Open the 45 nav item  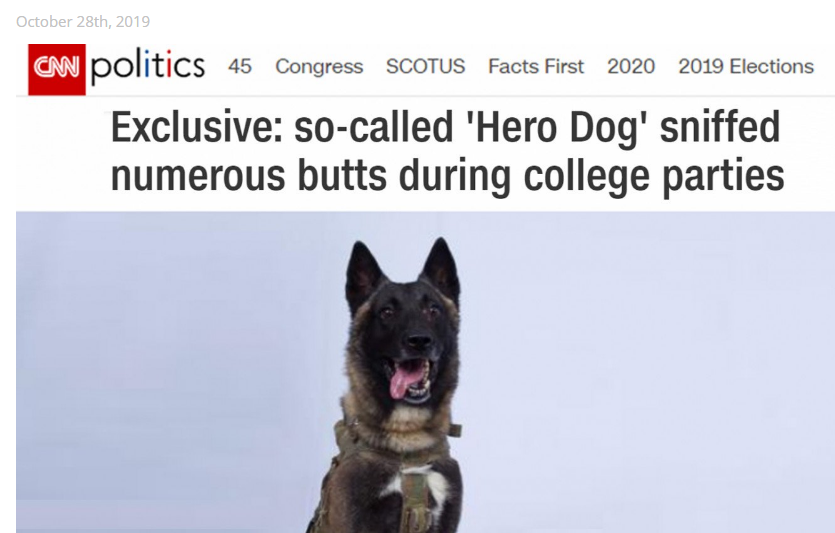240,67
